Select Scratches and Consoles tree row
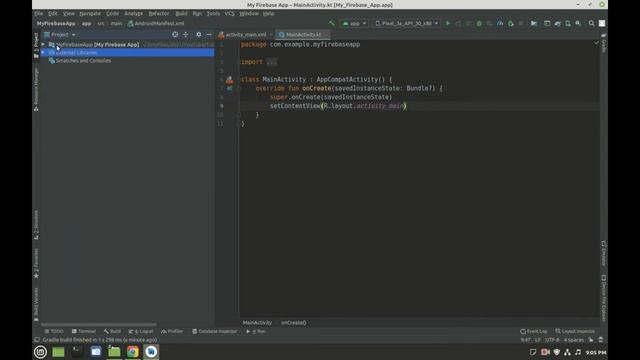The height and width of the screenshot is (360, 640). 127,61
